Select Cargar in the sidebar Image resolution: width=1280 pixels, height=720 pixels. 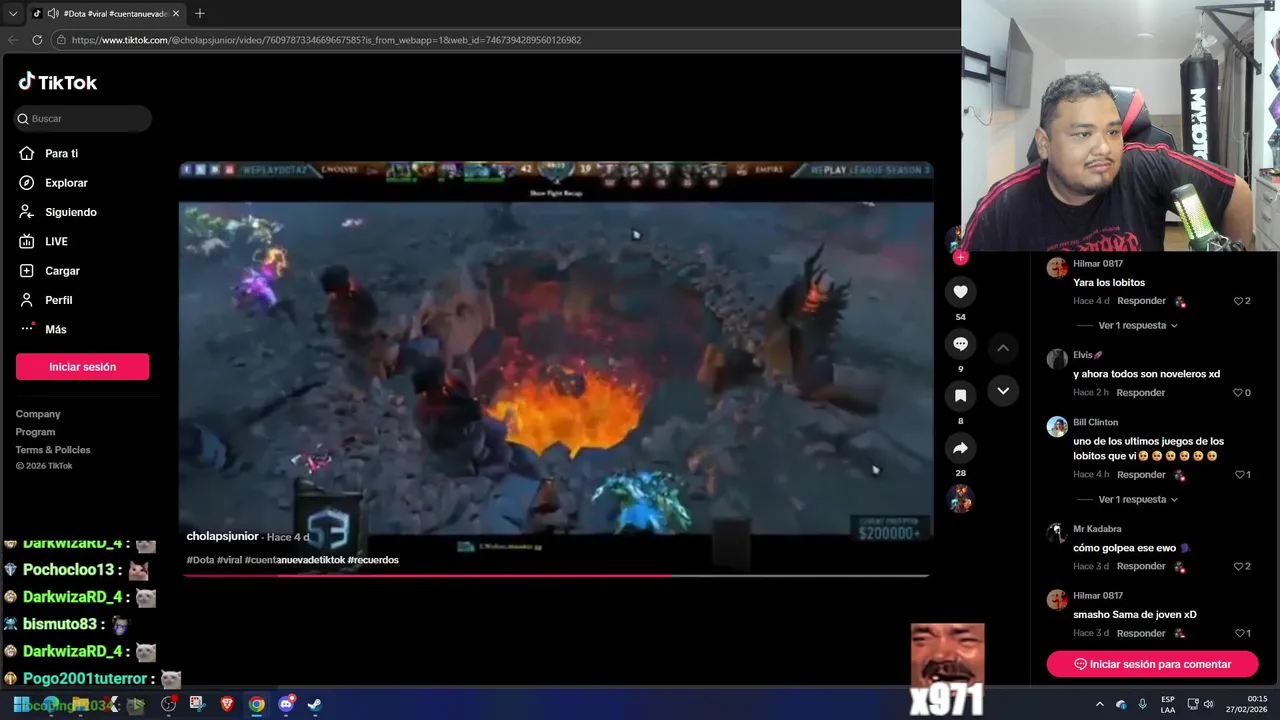tap(49, 271)
